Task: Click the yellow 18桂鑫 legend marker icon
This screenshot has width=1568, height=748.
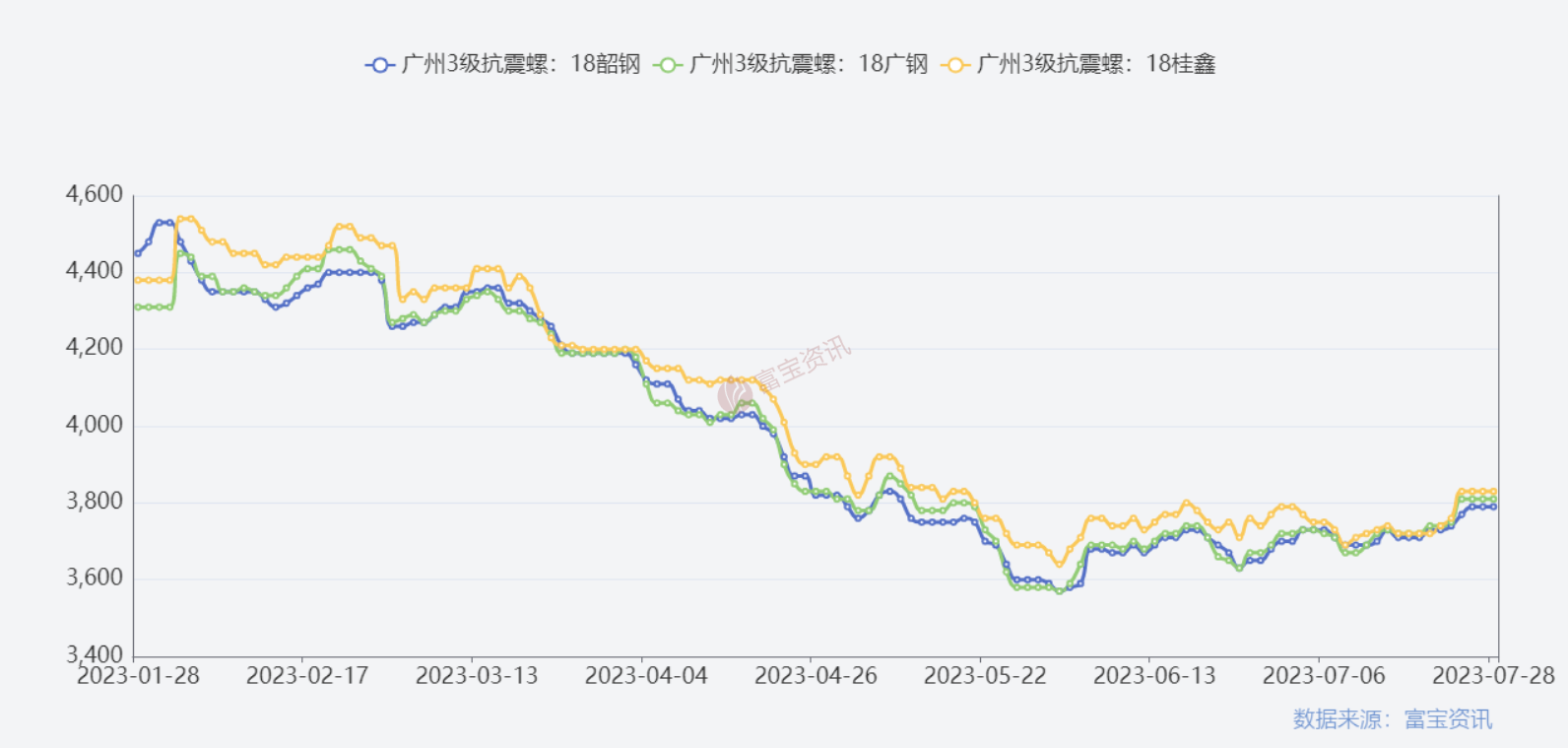Action: [x=955, y=65]
